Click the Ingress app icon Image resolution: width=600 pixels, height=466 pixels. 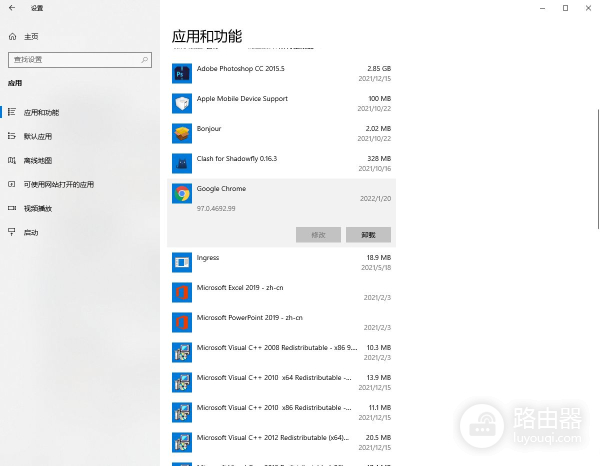[182, 262]
